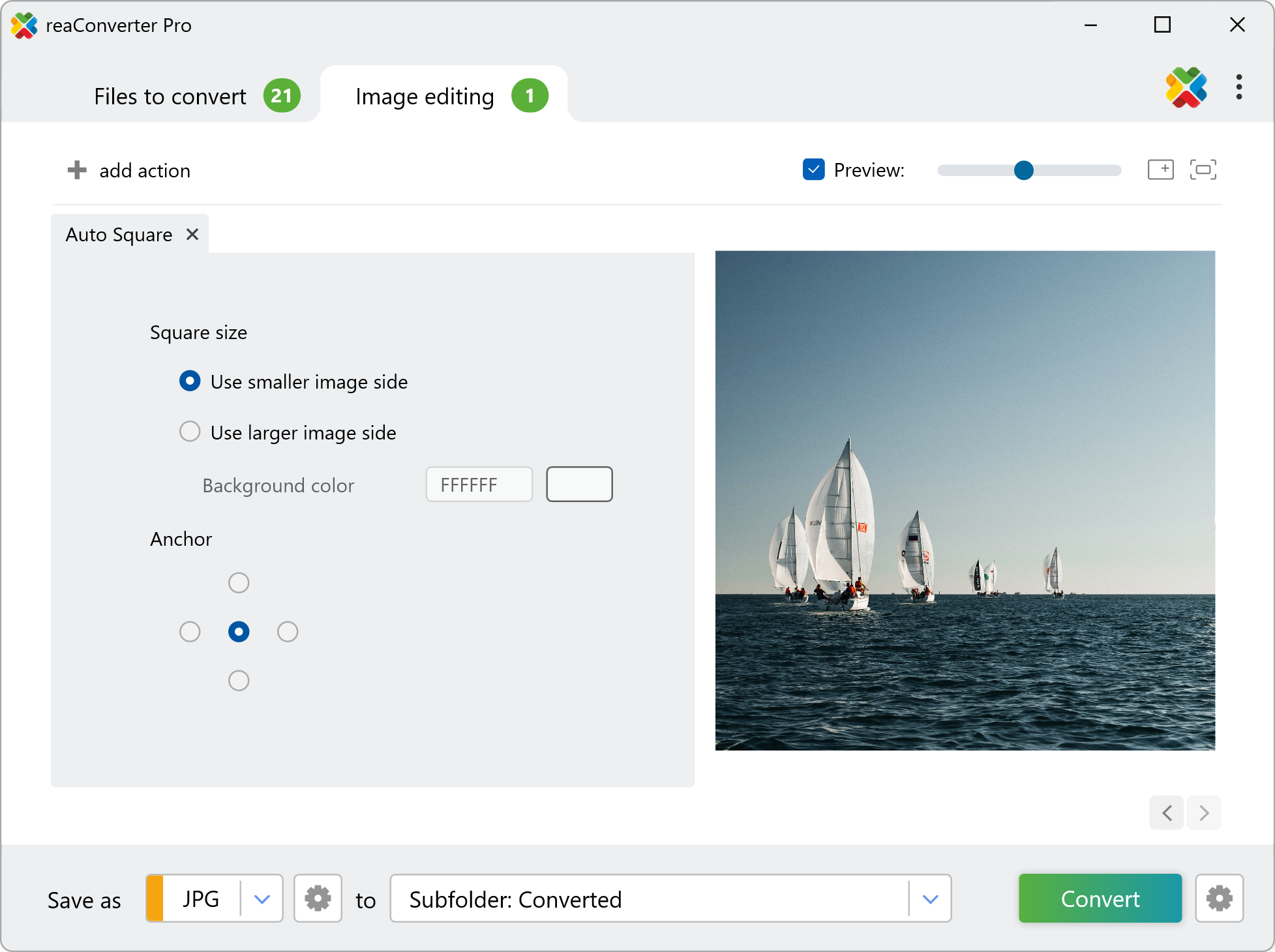Click the fit-to-screen preview icon
Screen dimensions: 1275x952
pos(1203,170)
